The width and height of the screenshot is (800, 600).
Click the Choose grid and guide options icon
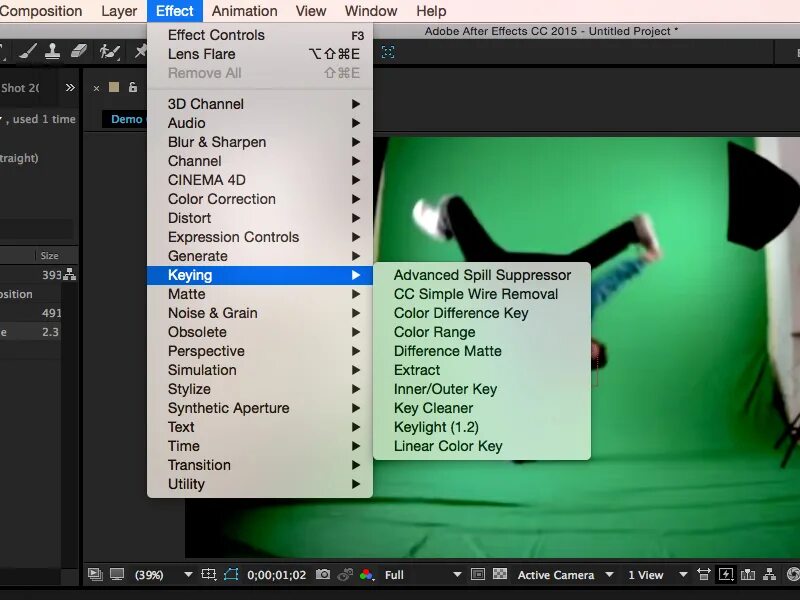209,574
